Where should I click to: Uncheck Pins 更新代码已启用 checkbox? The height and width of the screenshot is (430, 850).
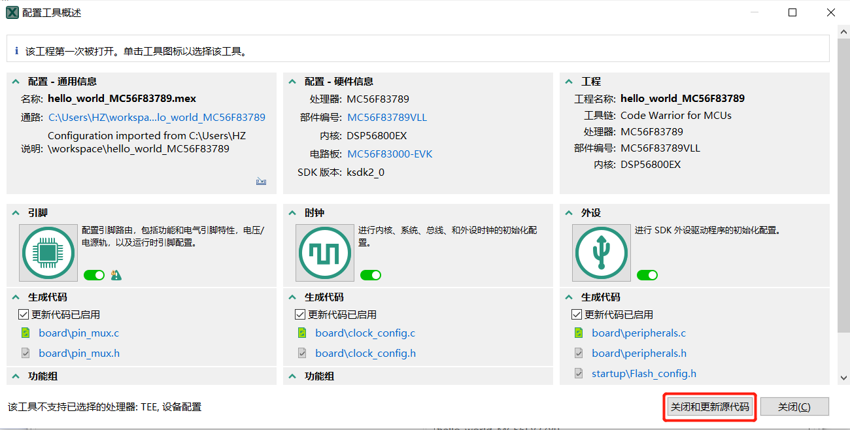click(x=24, y=314)
